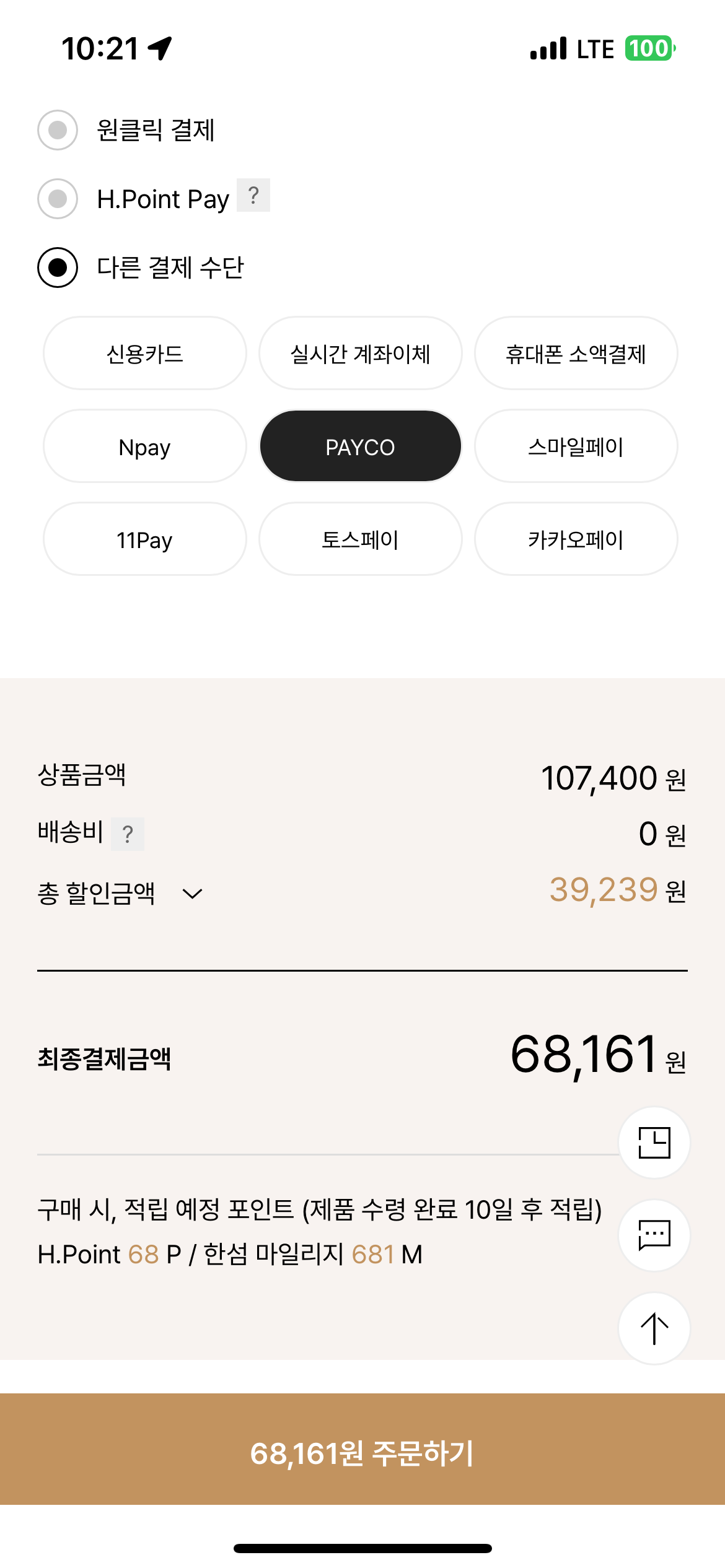The image size is (725, 1568).
Task: Open the recently viewed items floating icon
Action: [654, 1143]
